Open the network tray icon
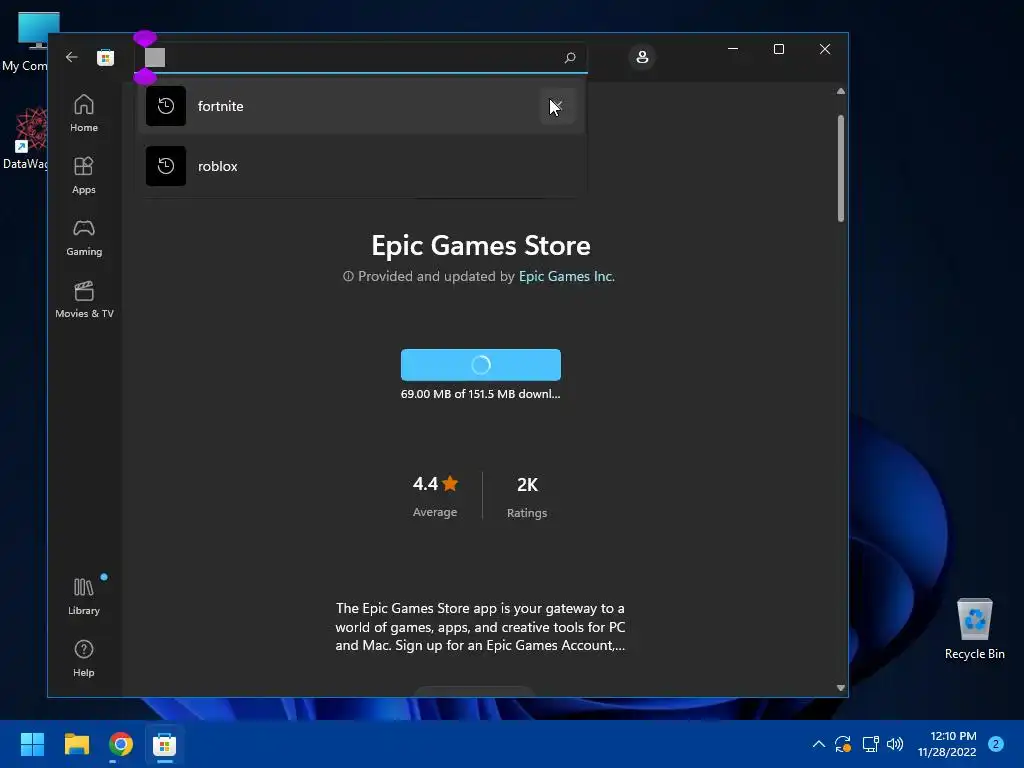1024x768 pixels. pos(870,744)
